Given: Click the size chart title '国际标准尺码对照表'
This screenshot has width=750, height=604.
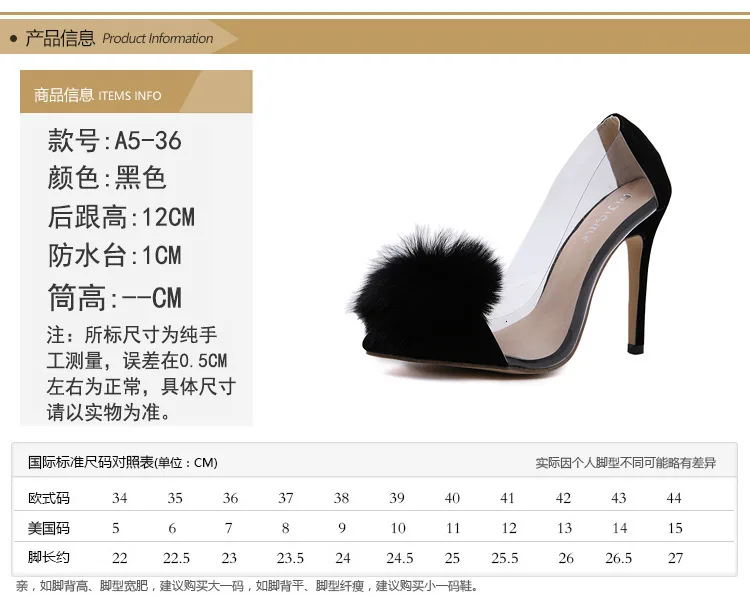Looking at the screenshot, I should [91, 462].
